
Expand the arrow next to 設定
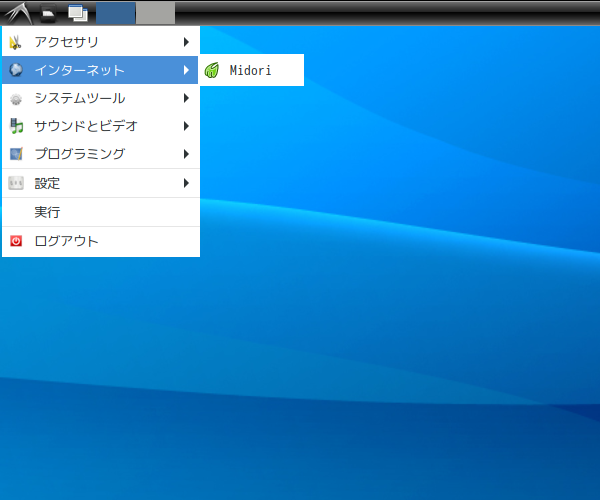point(186,183)
